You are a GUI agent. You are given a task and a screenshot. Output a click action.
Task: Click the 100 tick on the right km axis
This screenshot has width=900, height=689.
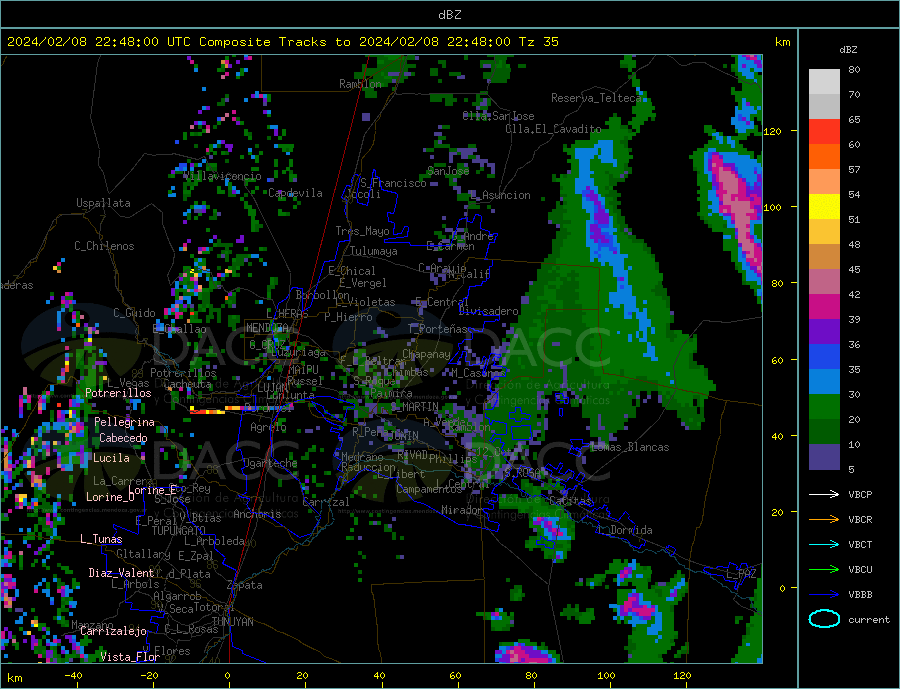773,207
